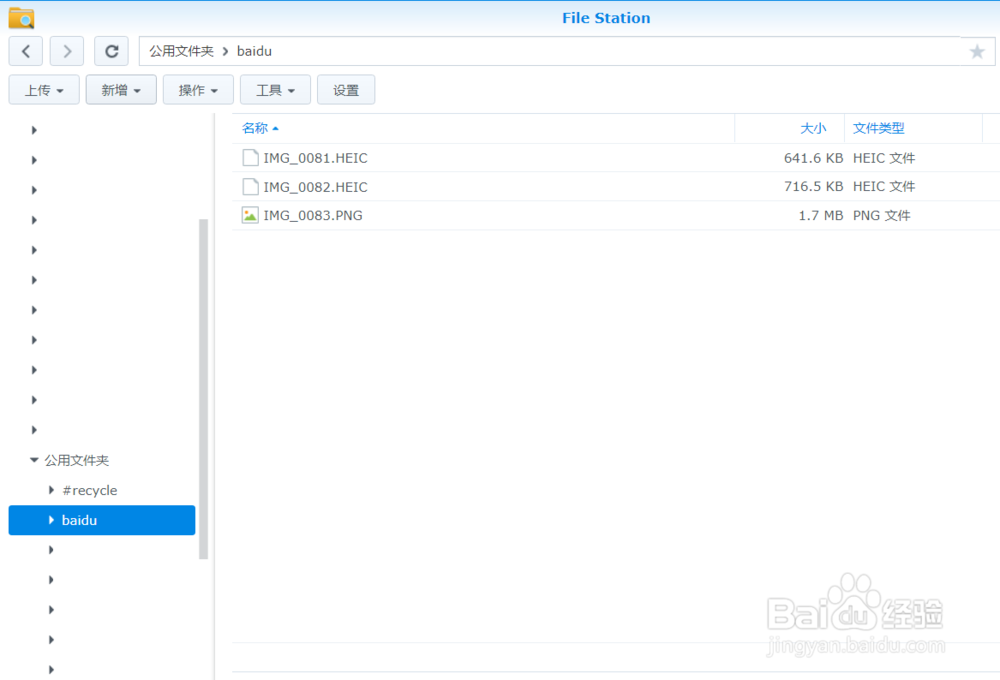Go forward with the right arrow button

tap(67, 51)
